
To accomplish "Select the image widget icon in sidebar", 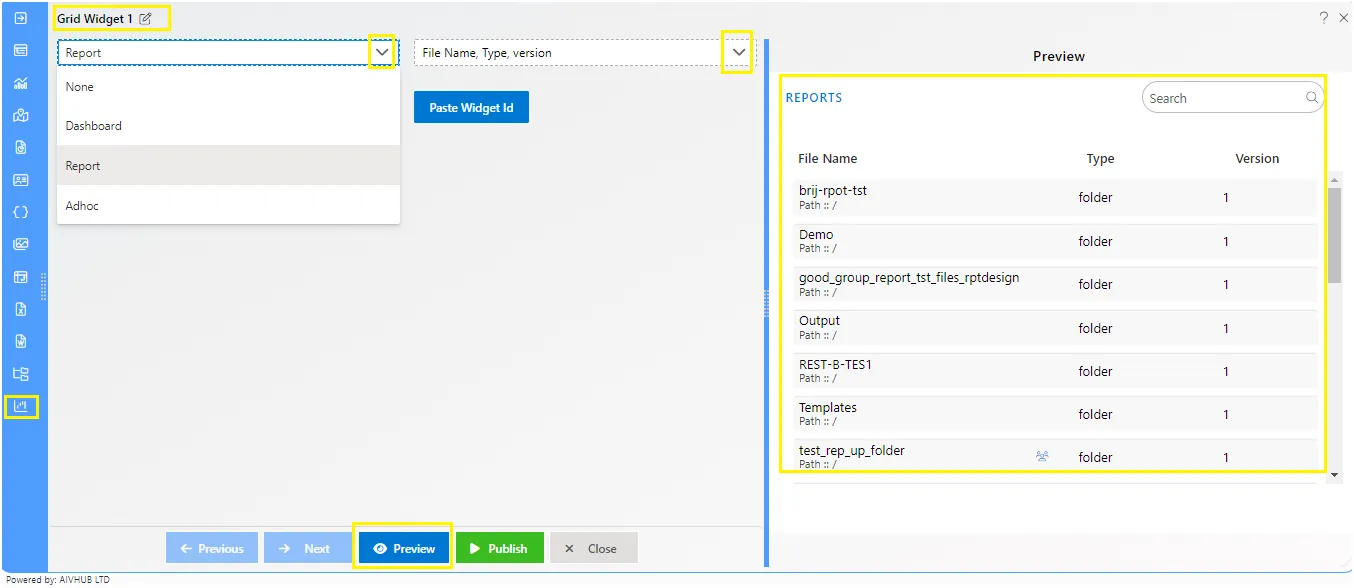I will pyautogui.click(x=21, y=244).
